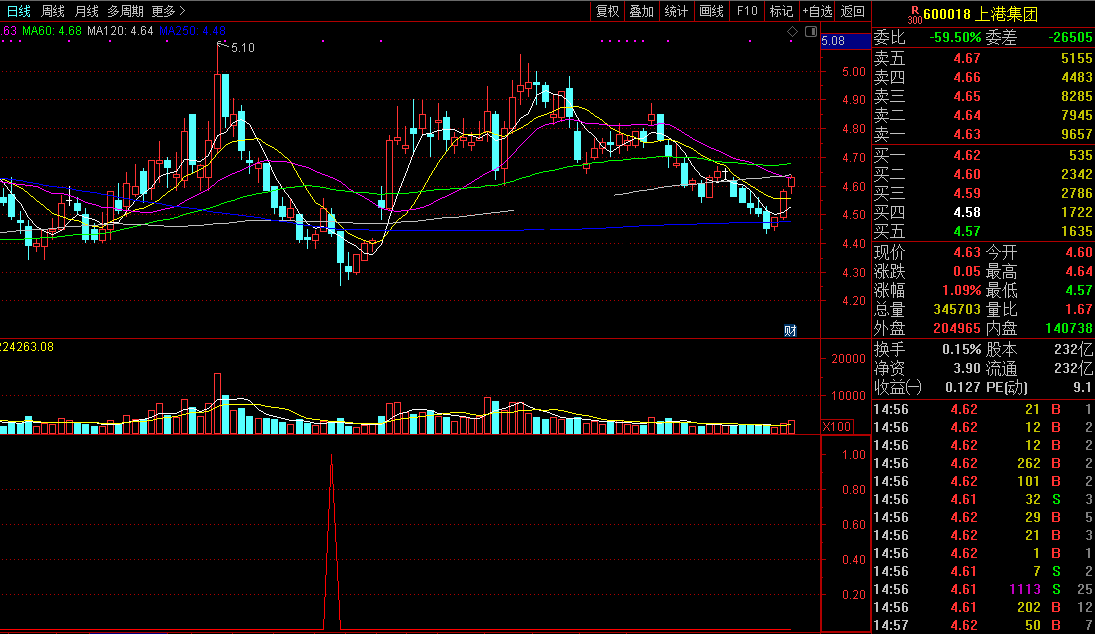The image size is (1095, 634).
Task: Click the 财 finance marker icon
Action: (791, 330)
